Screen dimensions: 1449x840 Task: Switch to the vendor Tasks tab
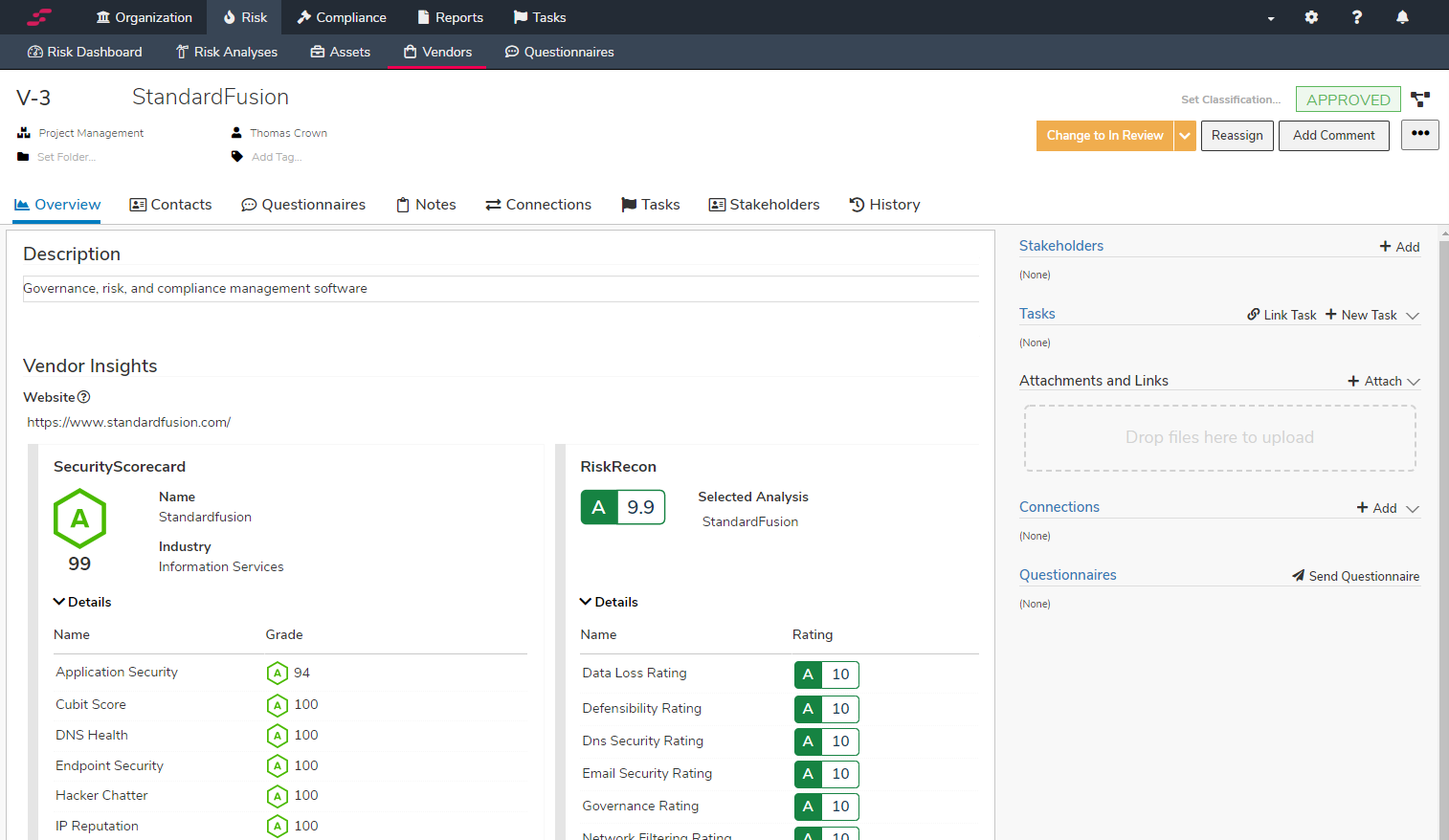[651, 205]
